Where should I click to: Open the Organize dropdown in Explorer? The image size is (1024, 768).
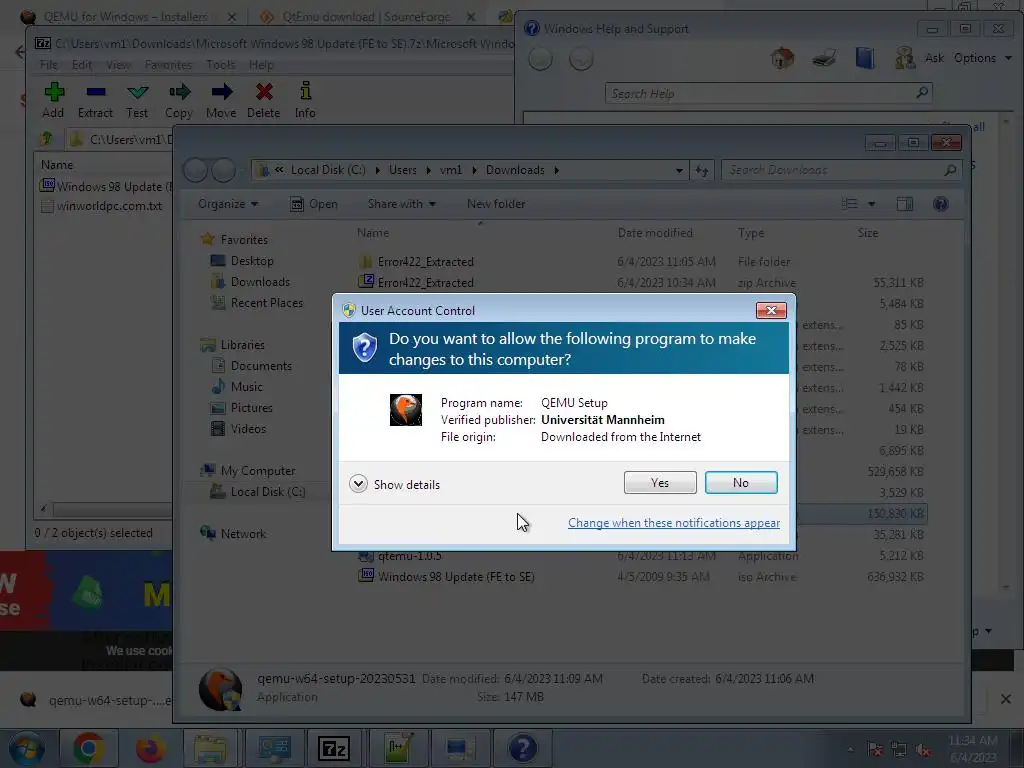tap(228, 204)
